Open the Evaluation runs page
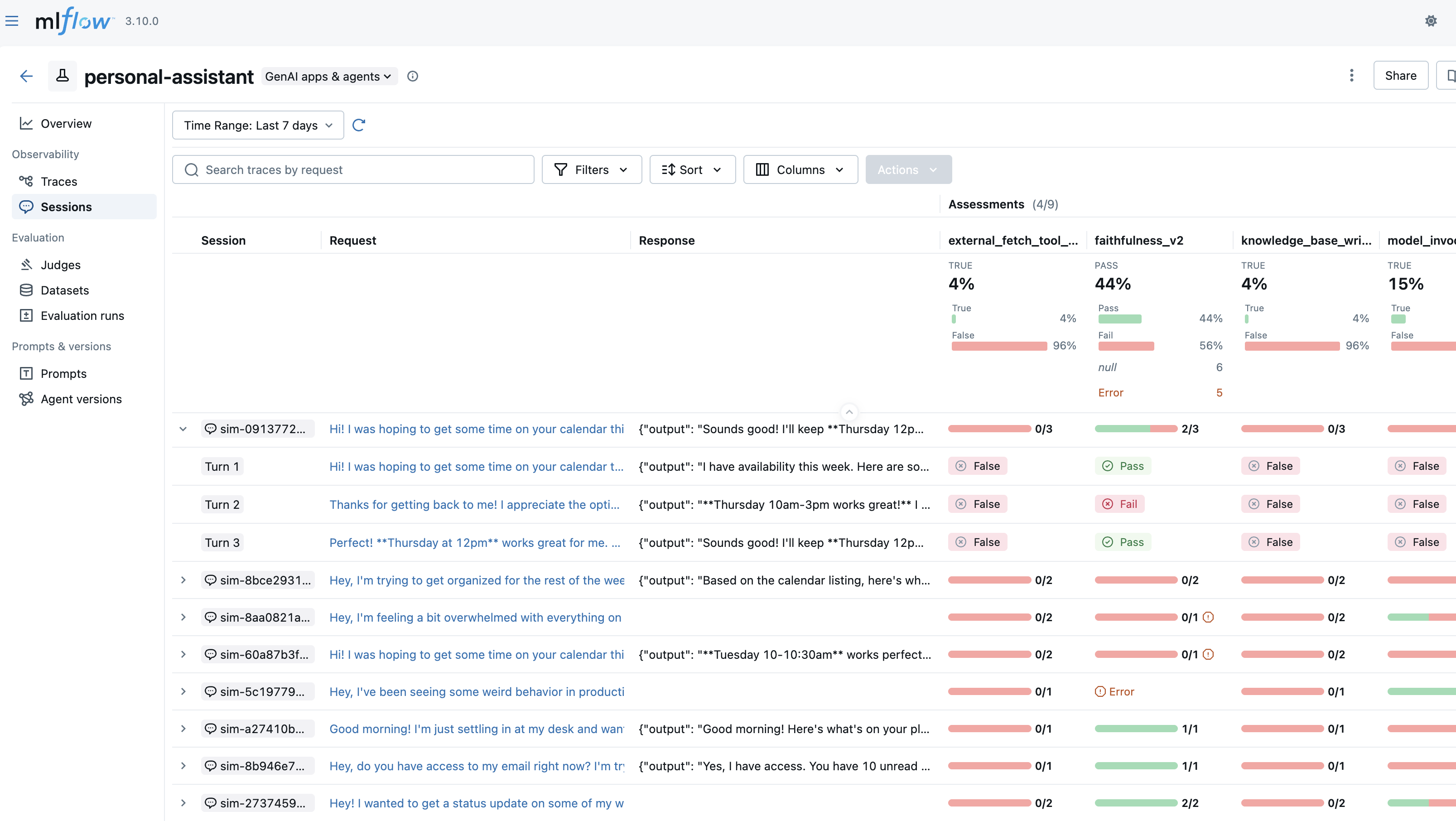The image size is (1456, 821). [x=82, y=315]
